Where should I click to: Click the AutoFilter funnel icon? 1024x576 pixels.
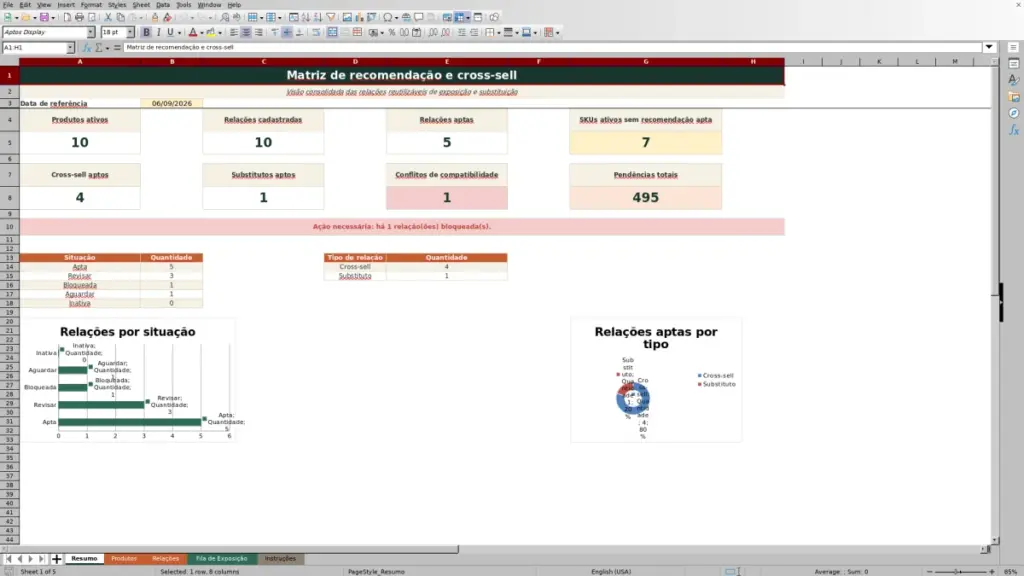coord(330,17)
